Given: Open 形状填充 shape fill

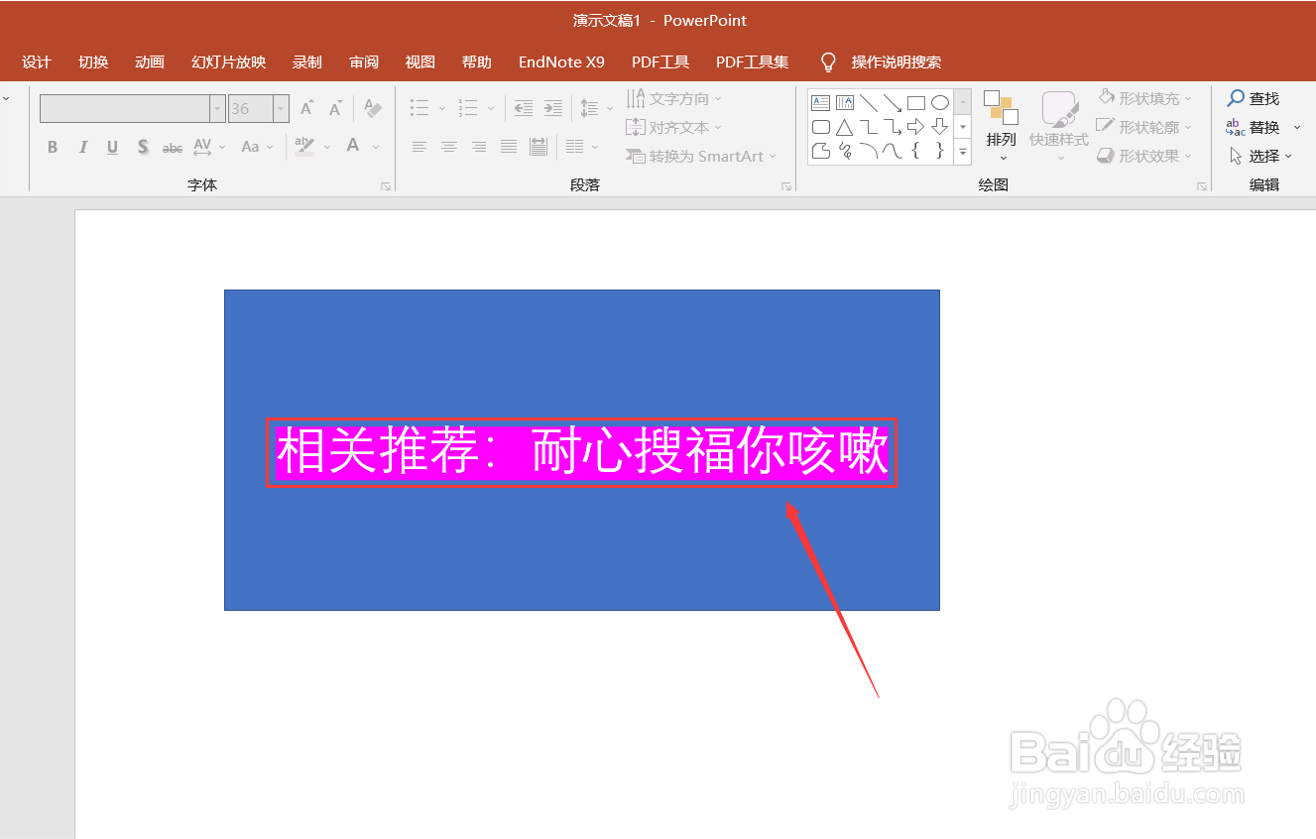Looking at the screenshot, I should 1145,98.
